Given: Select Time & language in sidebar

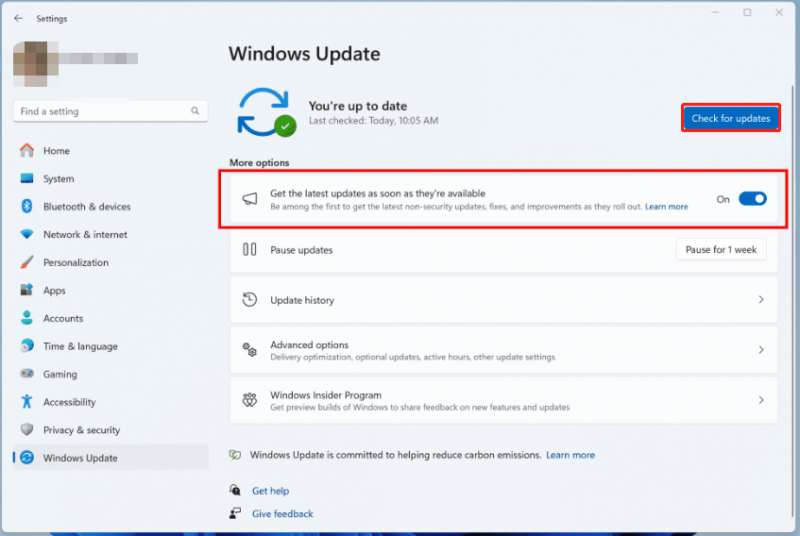Looking at the screenshot, I should 111,346.
